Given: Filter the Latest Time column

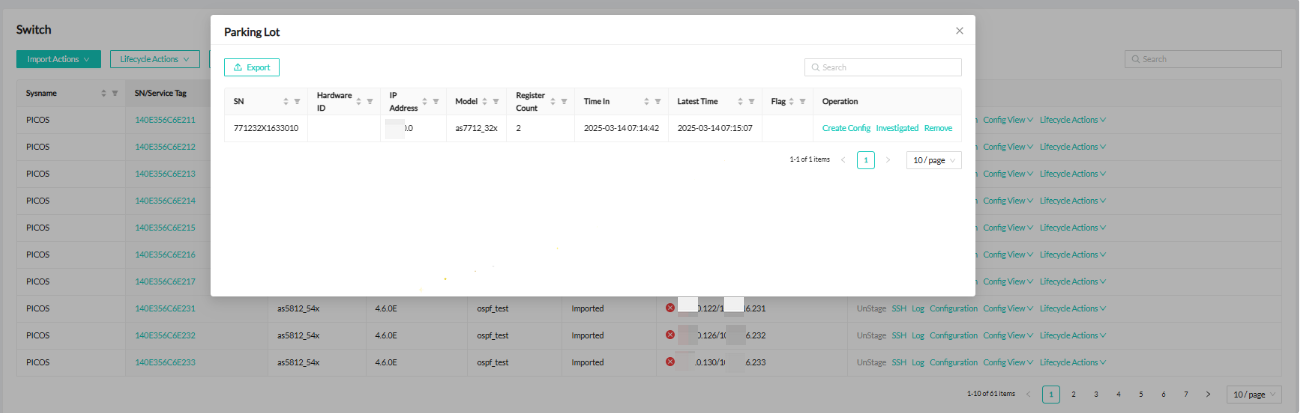Looking at the screenshot, I should point(750,102).
